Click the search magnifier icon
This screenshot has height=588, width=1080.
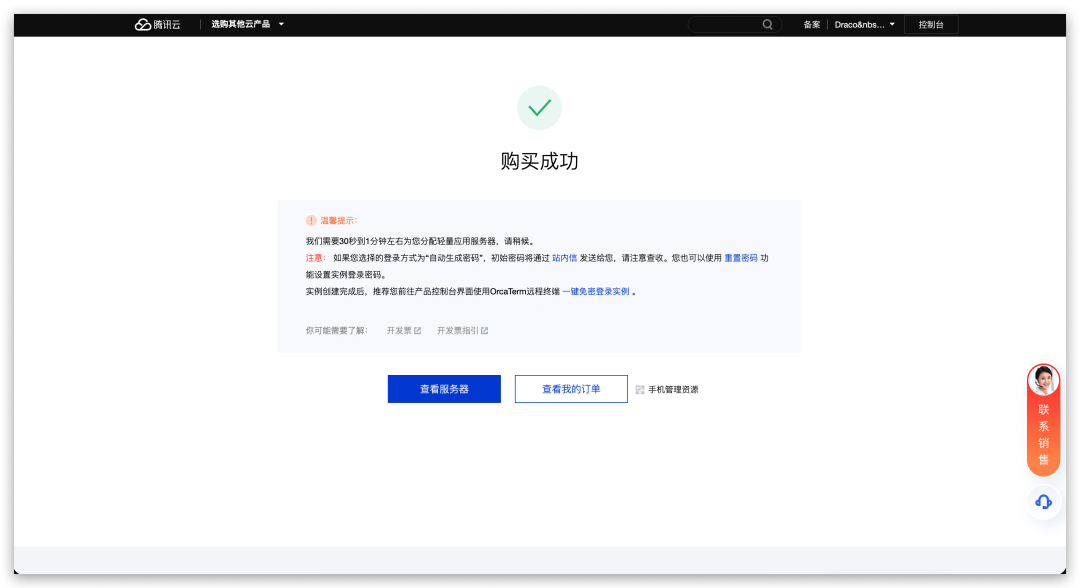tap(767, 24)
